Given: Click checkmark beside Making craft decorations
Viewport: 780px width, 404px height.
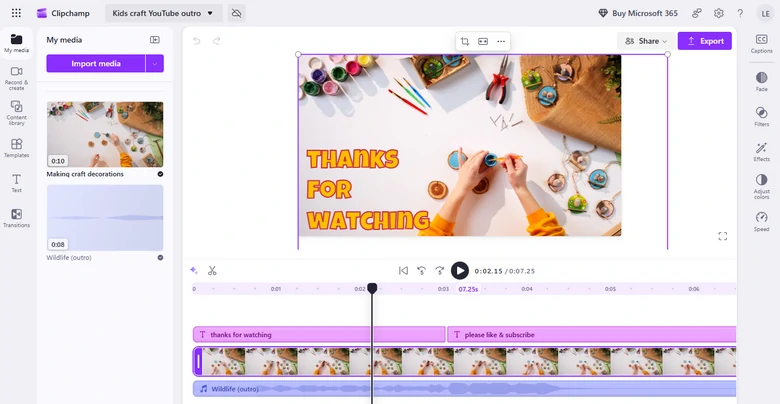Looking at the screenshot, I should [160, 174].
